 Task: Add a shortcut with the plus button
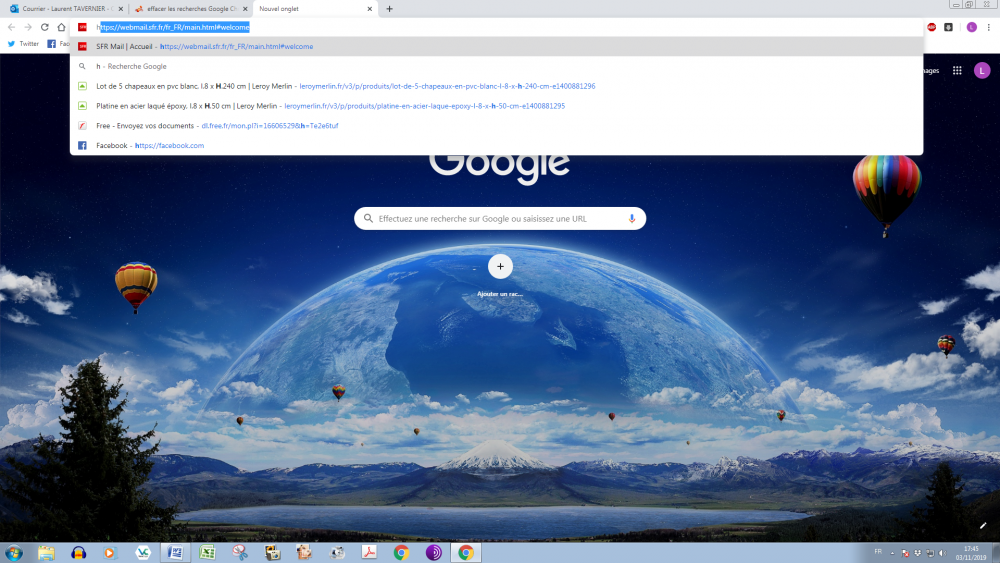pyautogui.click(x=500, y=267)
